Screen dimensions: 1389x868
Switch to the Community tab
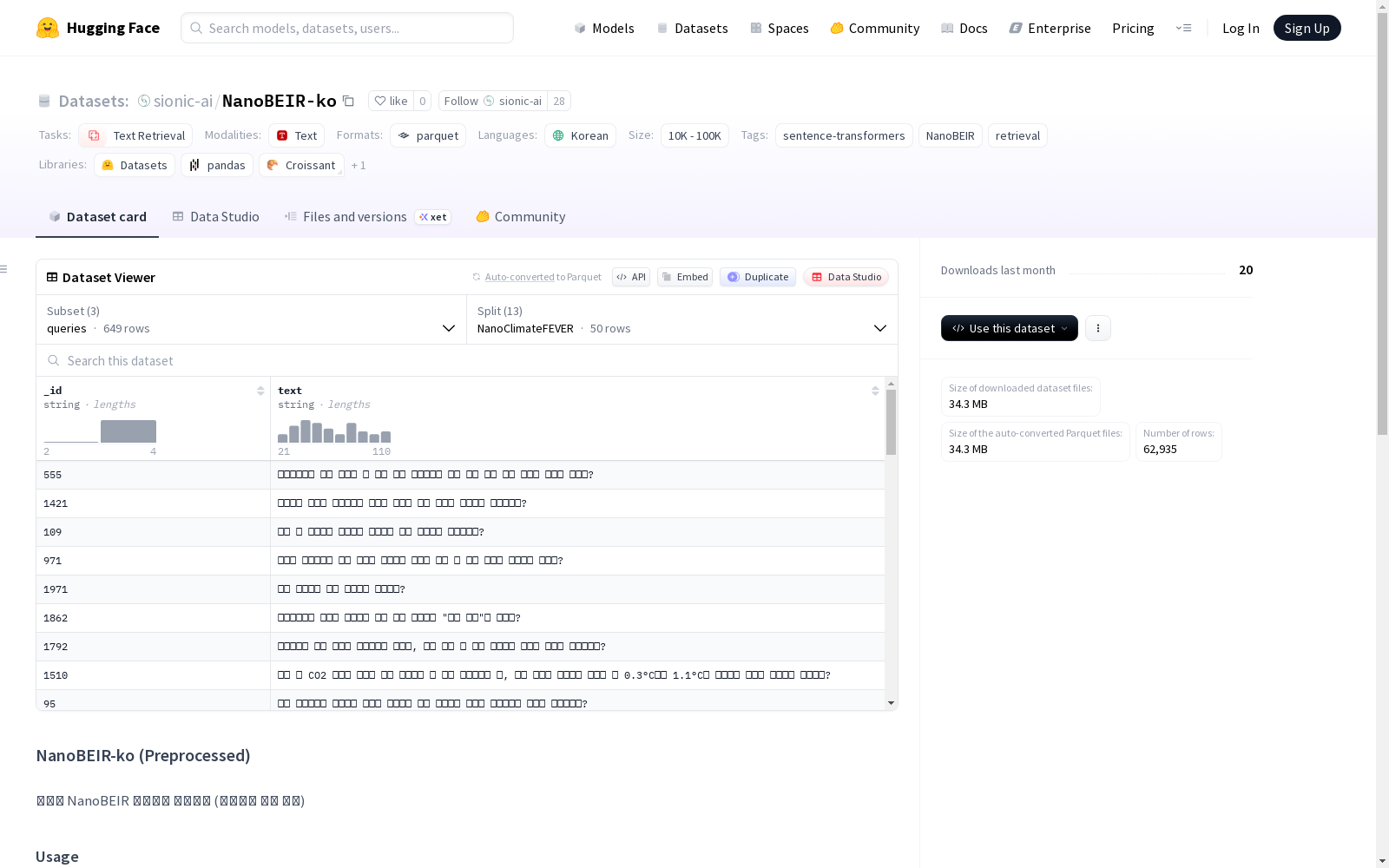[x=521, y=217]
